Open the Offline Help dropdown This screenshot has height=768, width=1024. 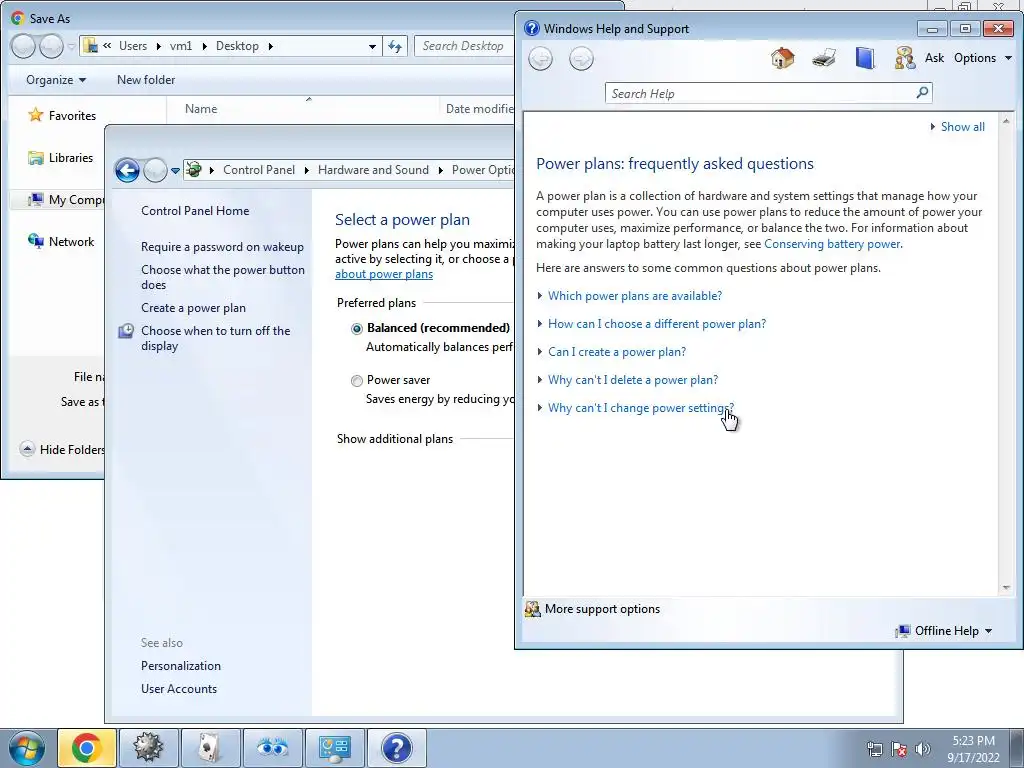953,631
